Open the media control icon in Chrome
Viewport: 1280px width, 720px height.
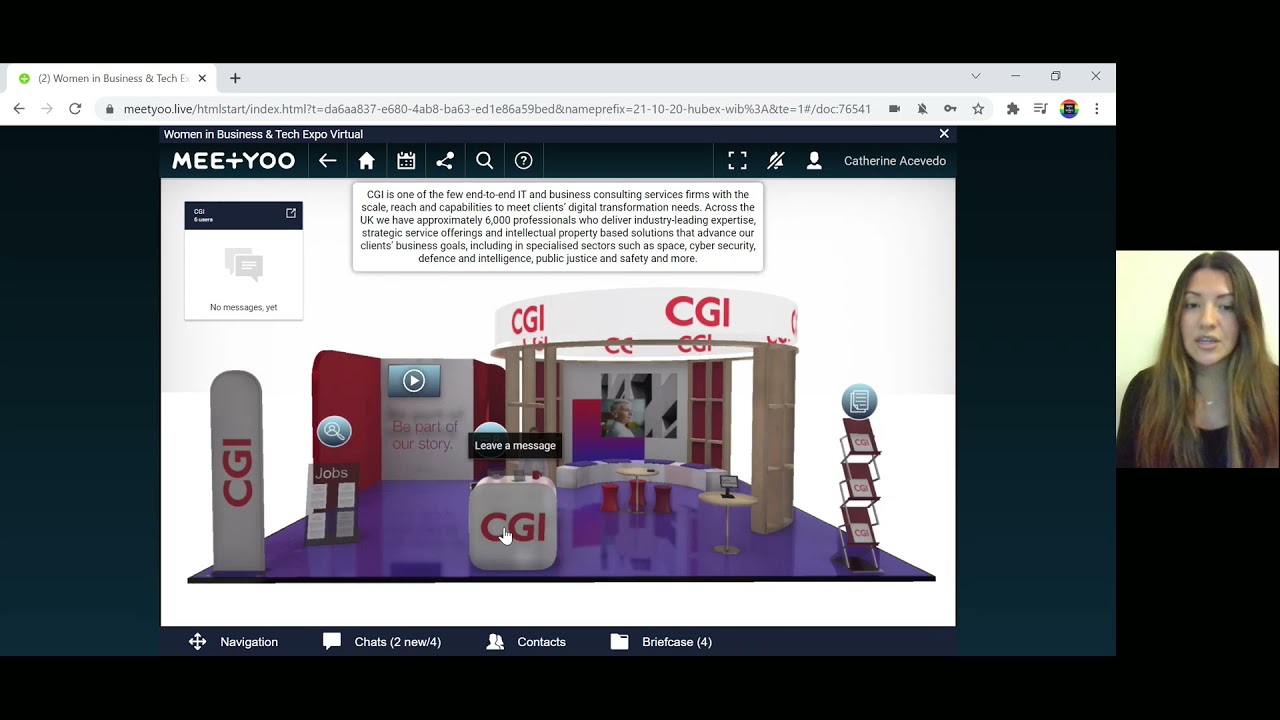pyautogui.click(x=1041, y=109)
